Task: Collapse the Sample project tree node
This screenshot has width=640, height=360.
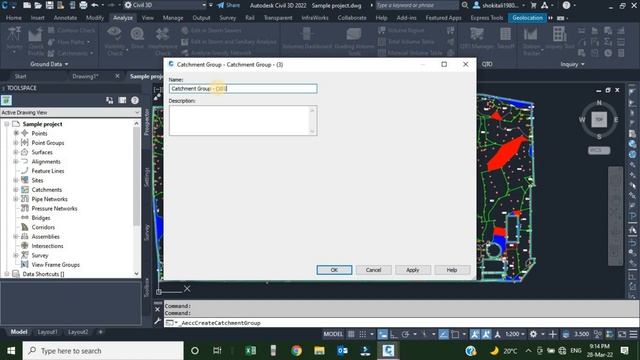Action: pyautogui.click(x=7, y=124)
